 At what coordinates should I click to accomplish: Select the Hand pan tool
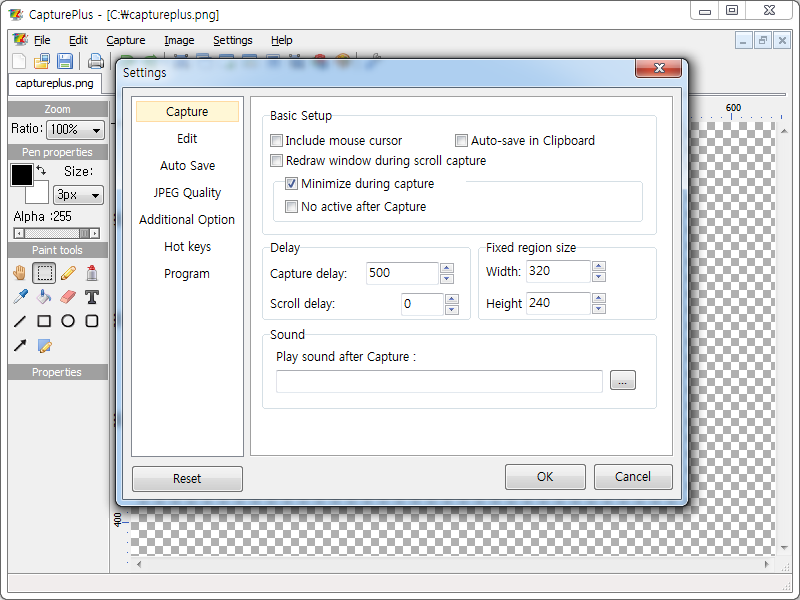pyautogui.click(x=20, y=273)
